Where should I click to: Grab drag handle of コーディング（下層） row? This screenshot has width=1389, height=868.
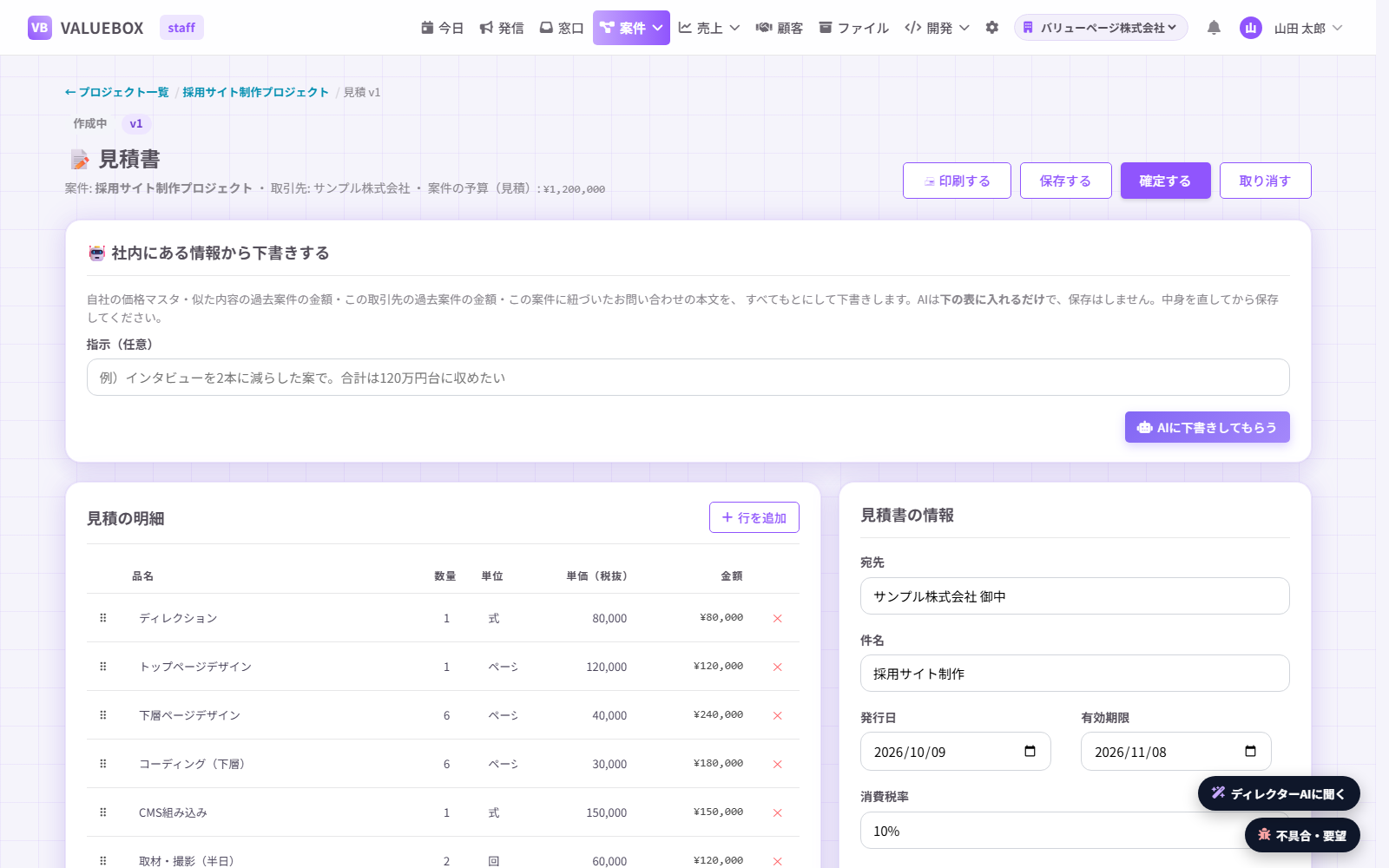point(103,764)
